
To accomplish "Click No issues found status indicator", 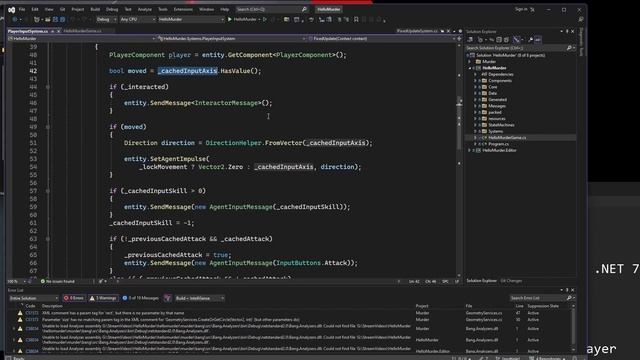I will 58,281.
